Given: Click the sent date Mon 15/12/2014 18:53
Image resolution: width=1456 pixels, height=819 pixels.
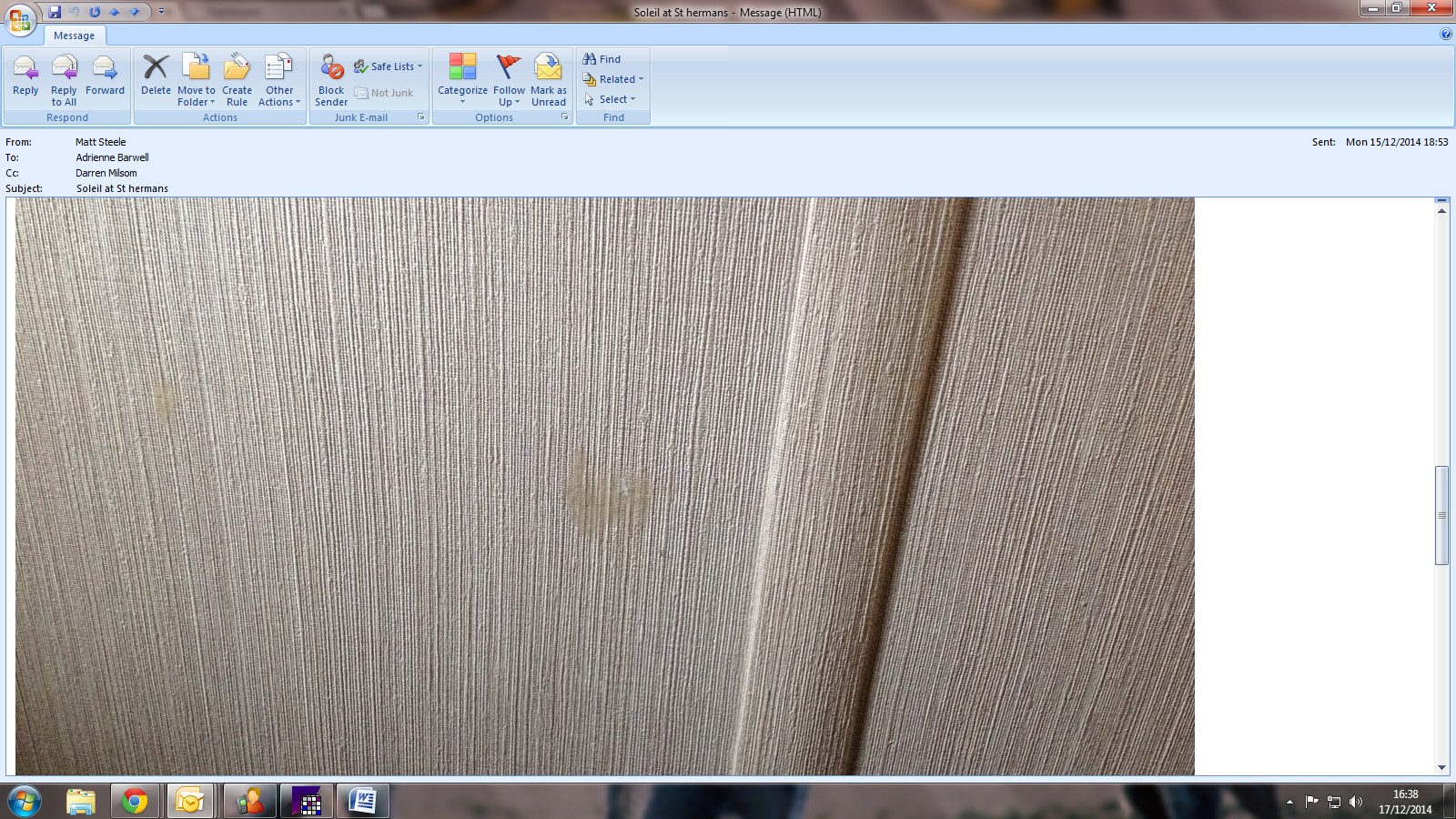Looking at the screenshot, I should click(x=1397, y=142).
